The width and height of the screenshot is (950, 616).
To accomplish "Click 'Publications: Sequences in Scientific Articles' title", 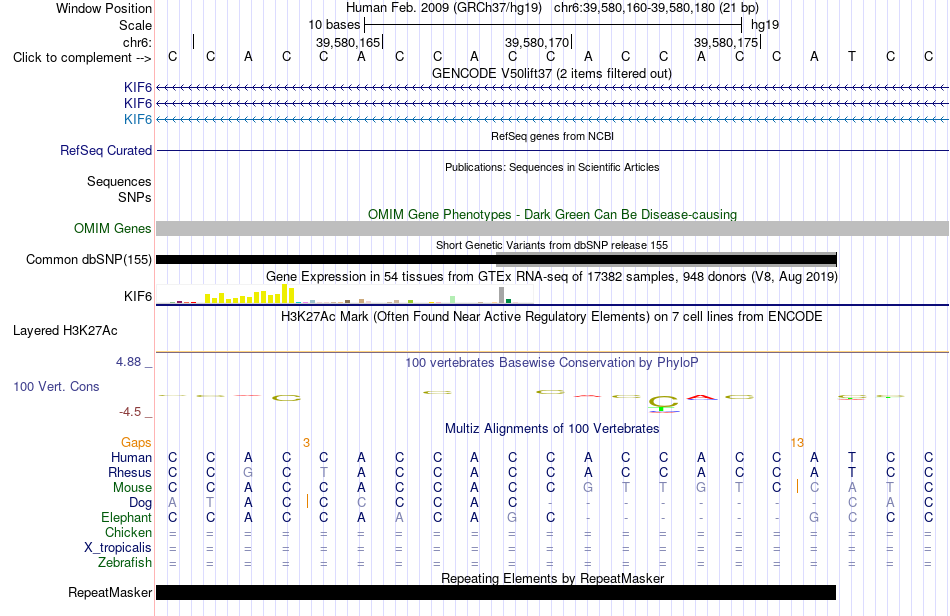I will click(552, 167).
